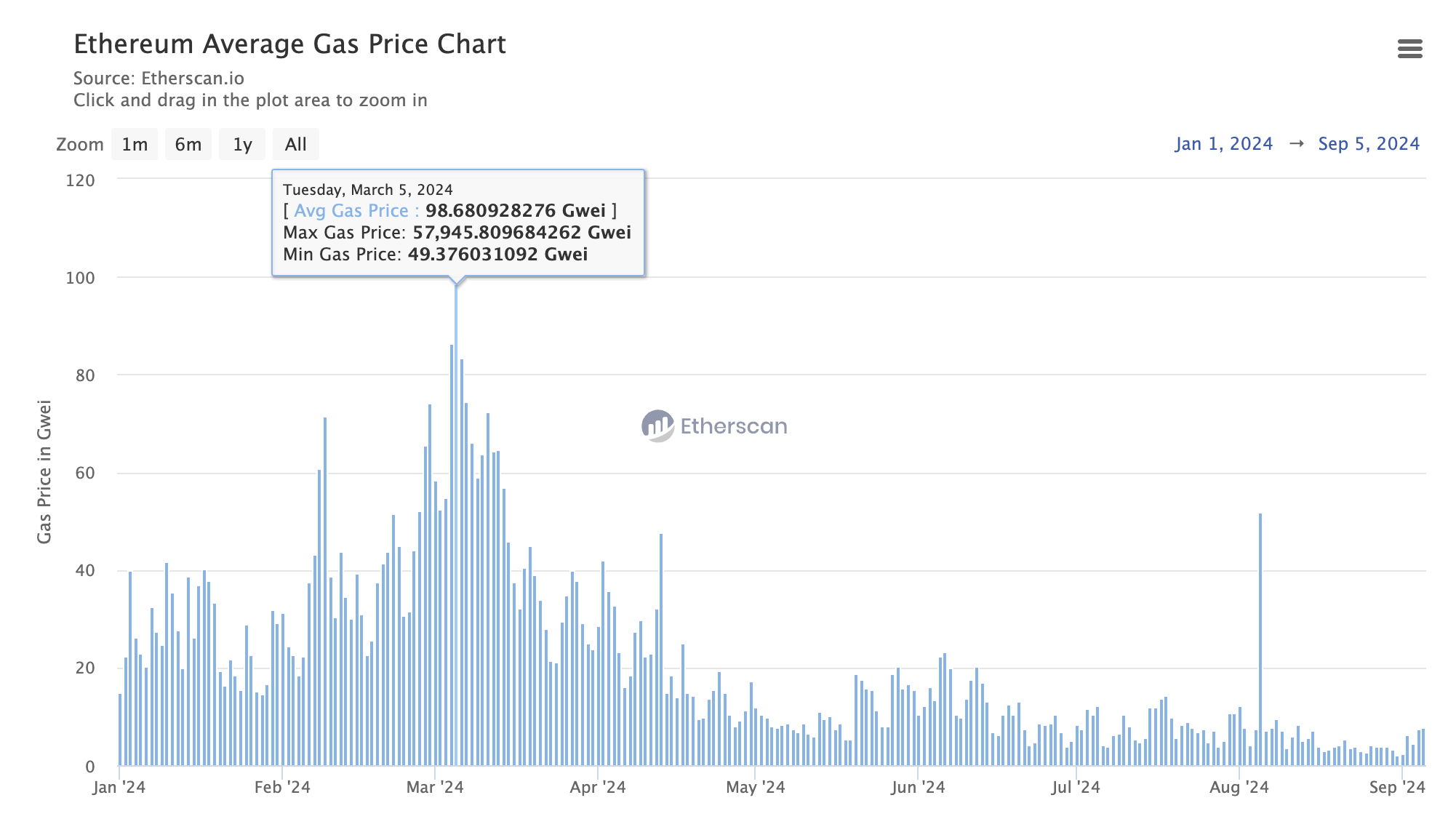This screenshot has height=835, width=1456.
Task: Choose the 1y zoom option
Action: (x=242, y=144)
